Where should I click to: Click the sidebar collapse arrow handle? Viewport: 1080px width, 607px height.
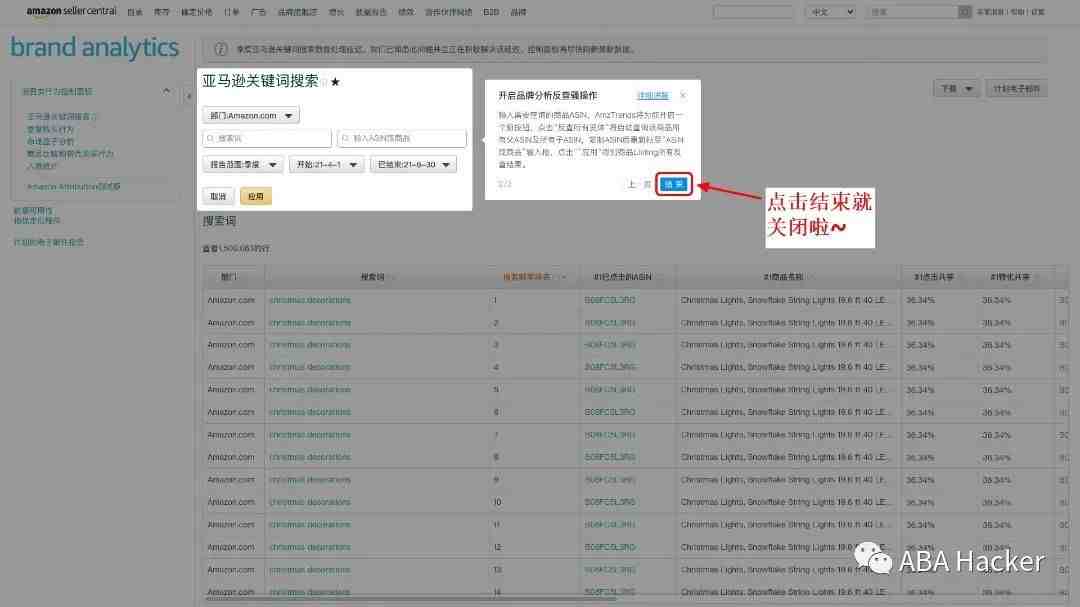point(188,96)
